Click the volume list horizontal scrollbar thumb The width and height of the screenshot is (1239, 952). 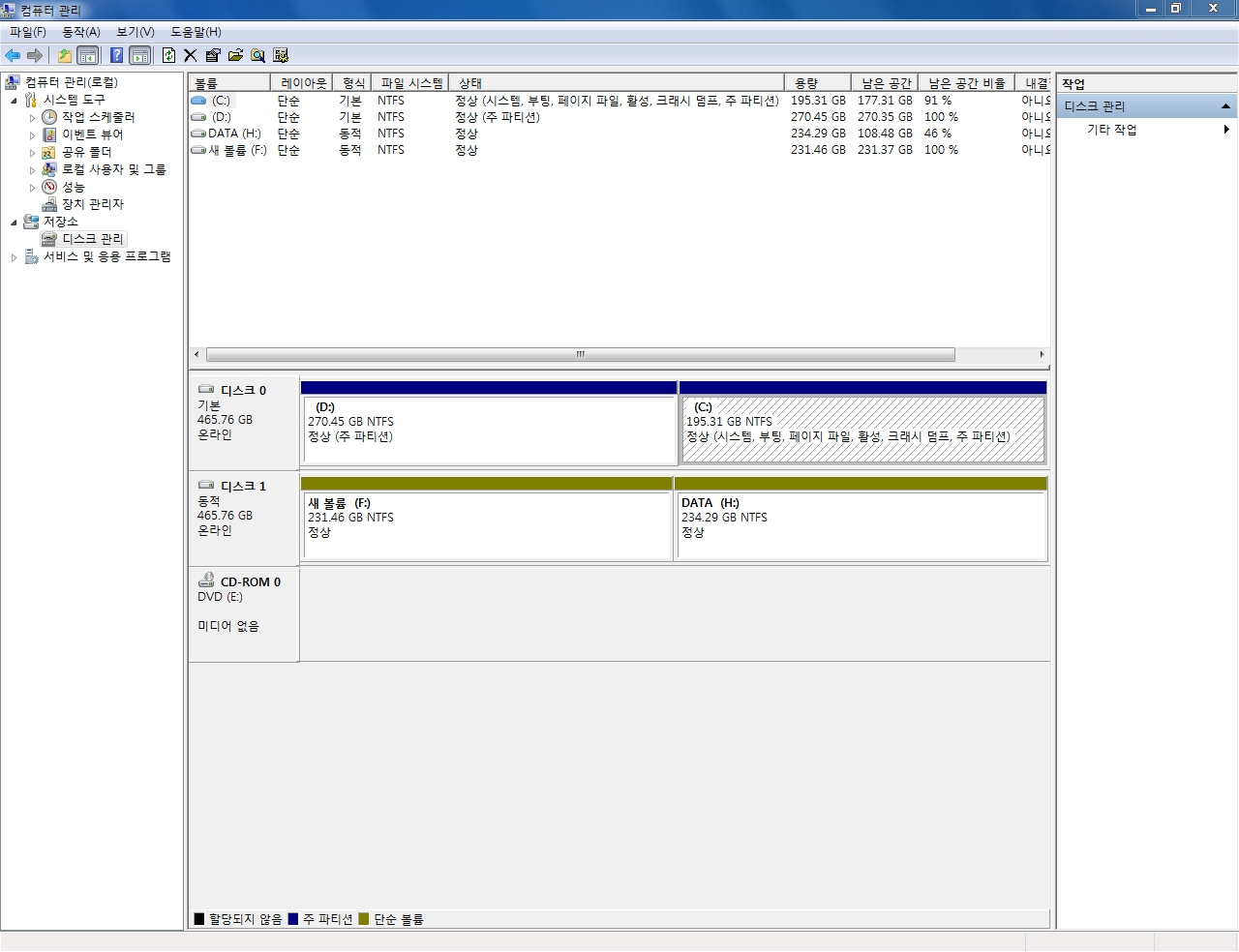[x=581, y=354]
